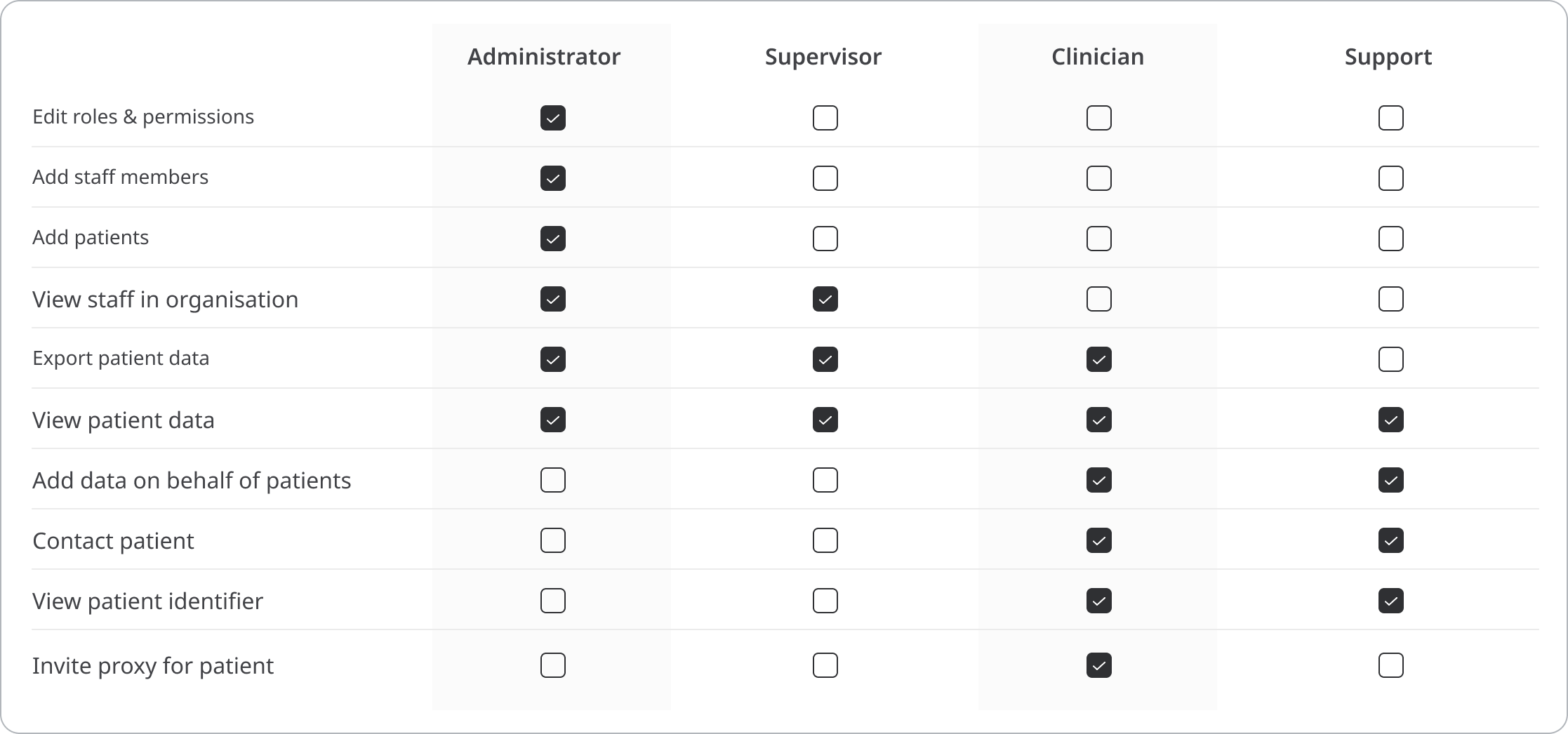Enable View staff in organisation for Support

click(1391, 299)
